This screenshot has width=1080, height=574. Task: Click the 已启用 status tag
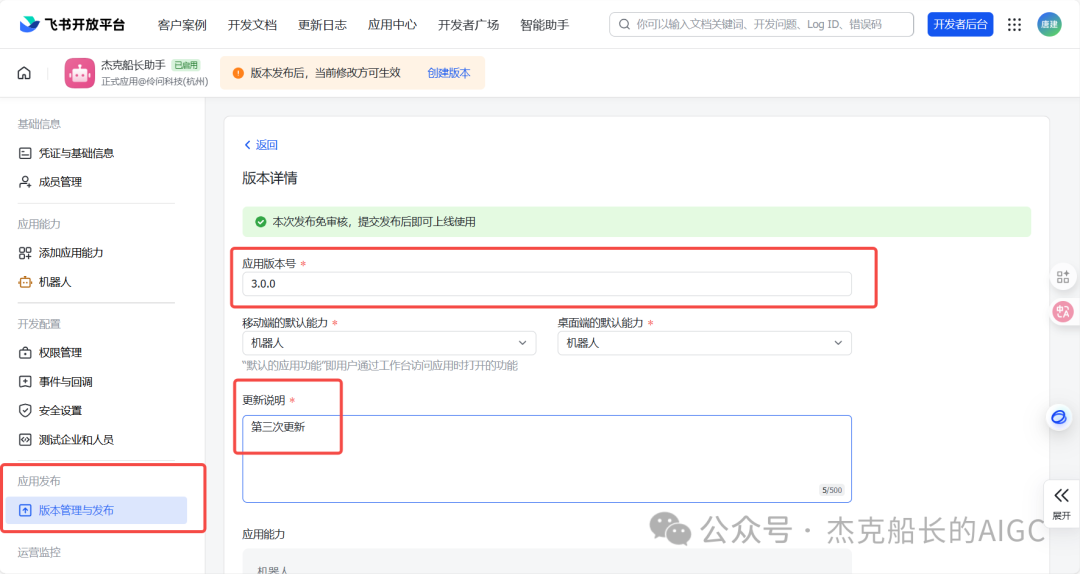186,65
